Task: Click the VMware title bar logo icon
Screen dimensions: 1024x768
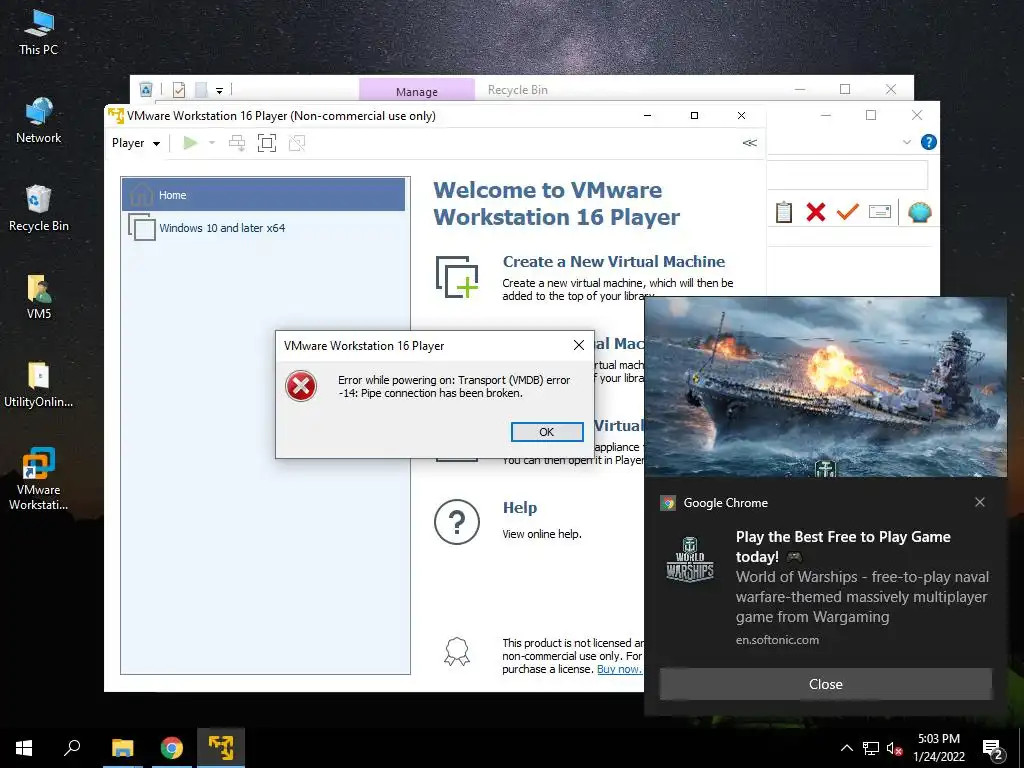Action: [x=116, y=116]
